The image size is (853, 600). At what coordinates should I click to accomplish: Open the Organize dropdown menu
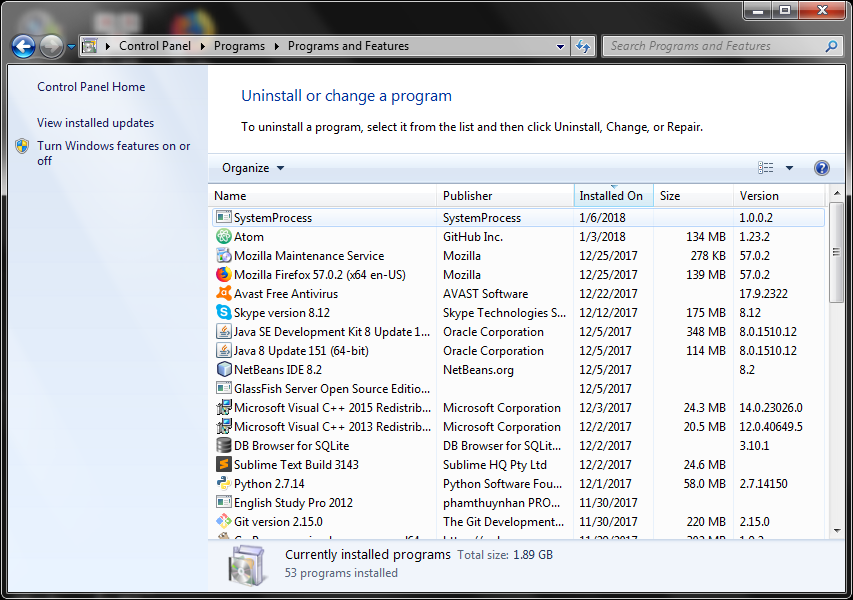253,168
